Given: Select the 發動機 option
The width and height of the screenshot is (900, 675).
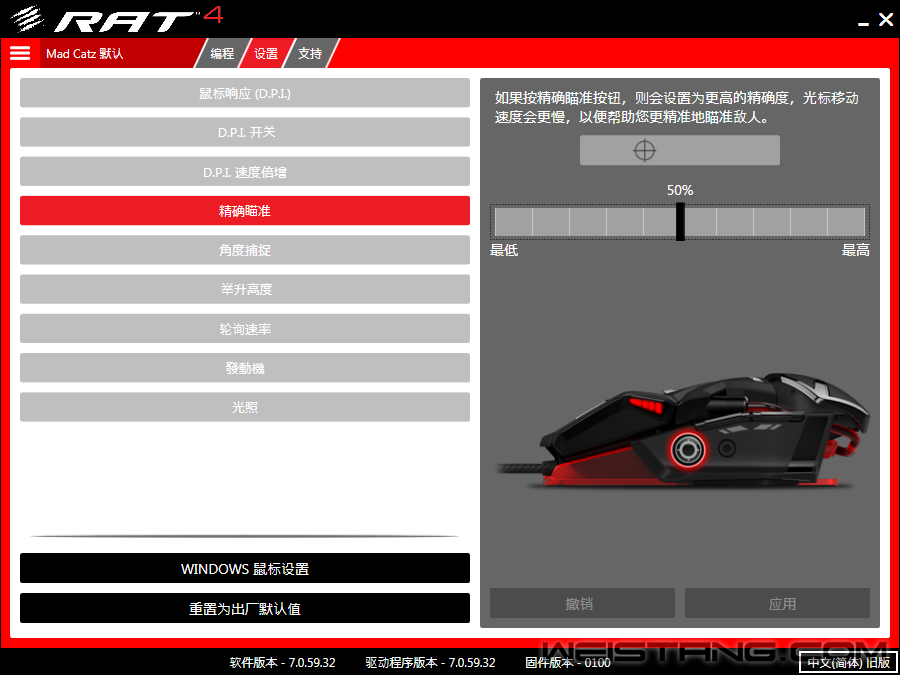Looking at the screenshot, I should click(245, 368).
